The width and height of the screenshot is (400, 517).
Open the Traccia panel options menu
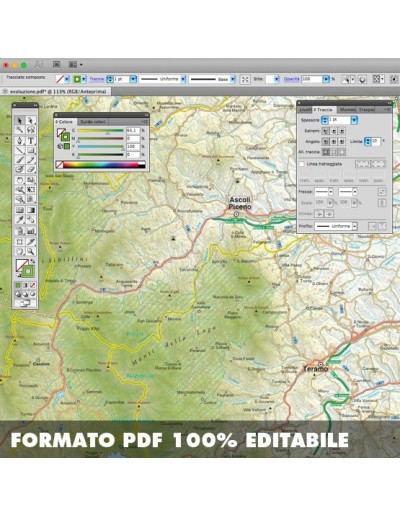[x=388, y=110]
